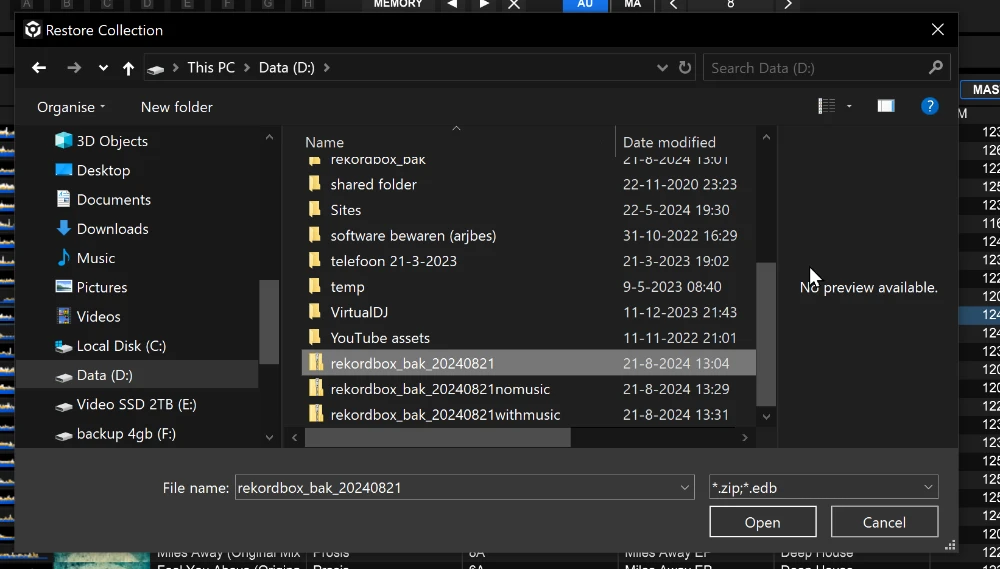The height and width of the screenshot is (569, 1000).
Task: Open the view options dropdown arrow
Action: 849,107
